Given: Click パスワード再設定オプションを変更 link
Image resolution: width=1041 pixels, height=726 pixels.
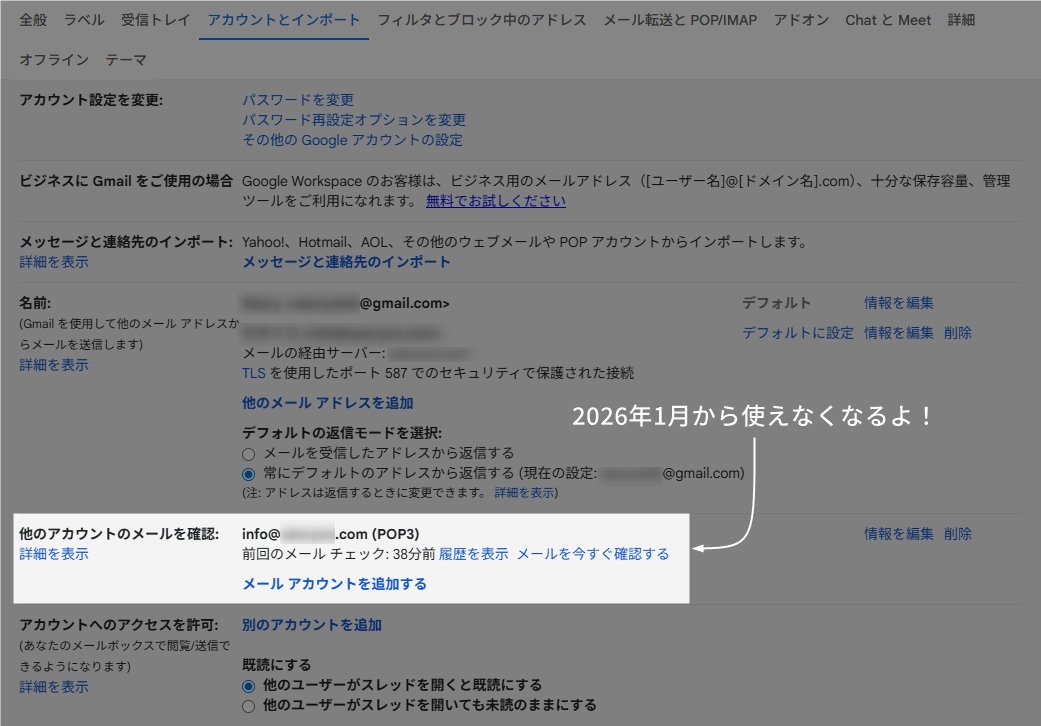Looking at the screenshot, I should (353, 119).
